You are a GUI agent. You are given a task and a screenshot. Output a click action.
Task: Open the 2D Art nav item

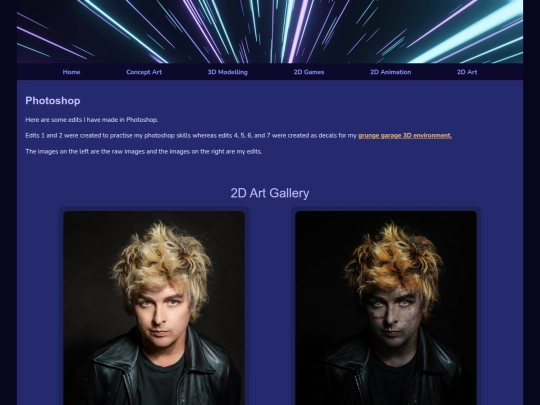tap(467, 72)
